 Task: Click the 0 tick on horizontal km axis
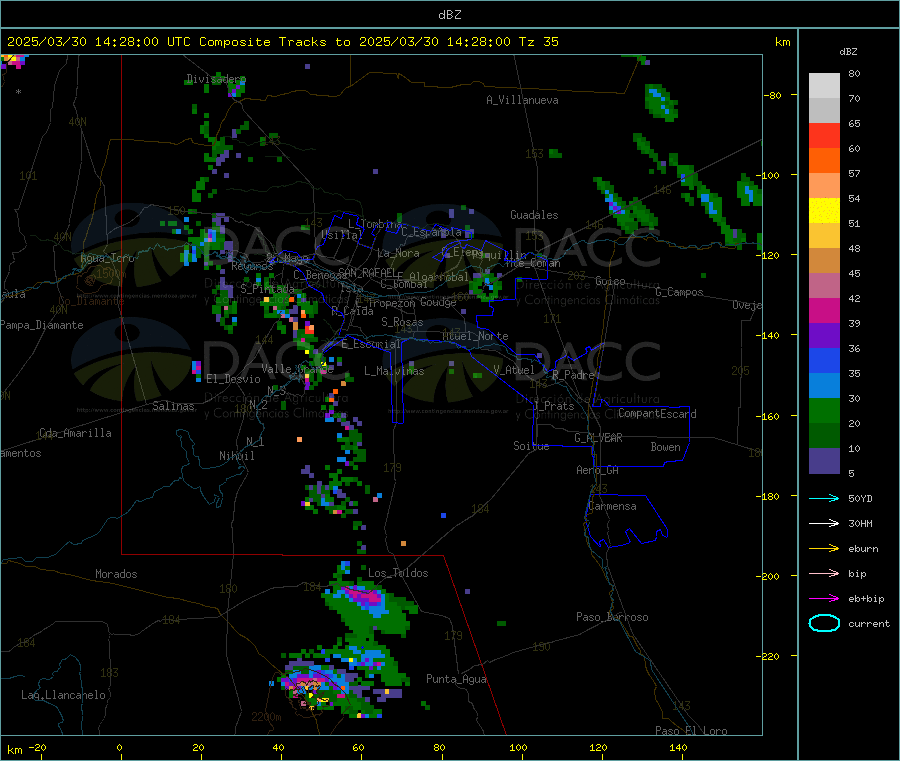coord(119,747)
